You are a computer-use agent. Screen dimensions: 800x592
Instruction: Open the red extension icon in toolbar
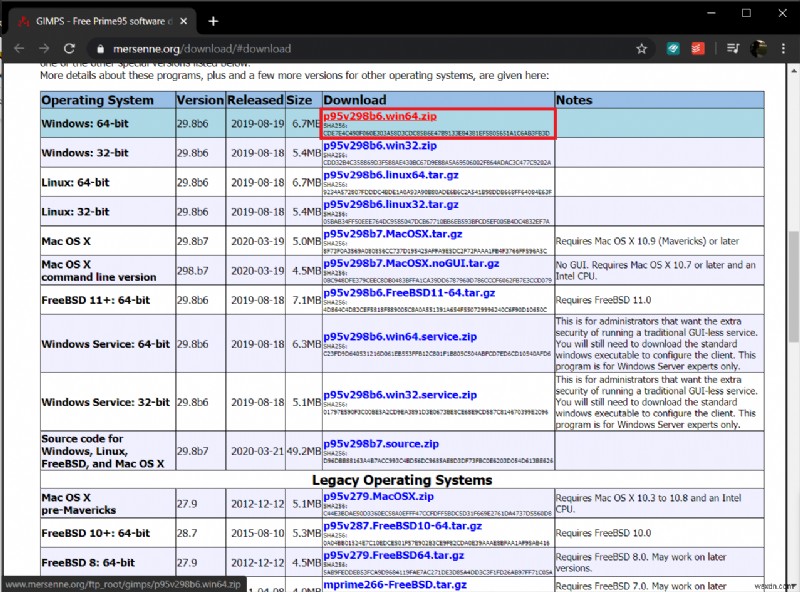(x=699, y=48)
